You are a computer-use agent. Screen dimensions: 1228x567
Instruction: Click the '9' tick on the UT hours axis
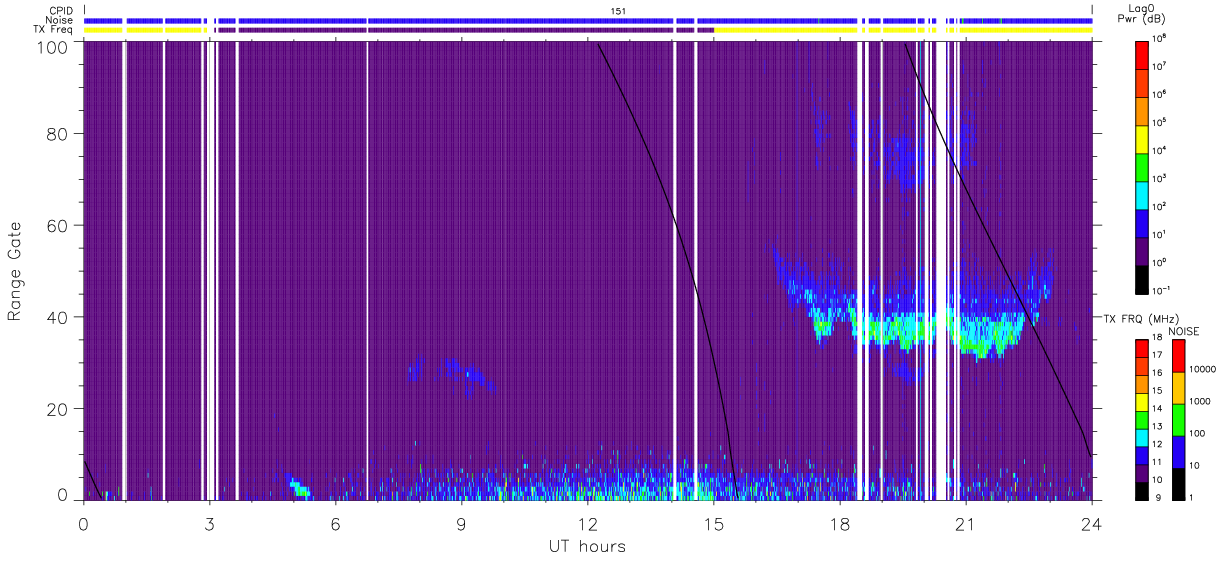click(462, 523)
